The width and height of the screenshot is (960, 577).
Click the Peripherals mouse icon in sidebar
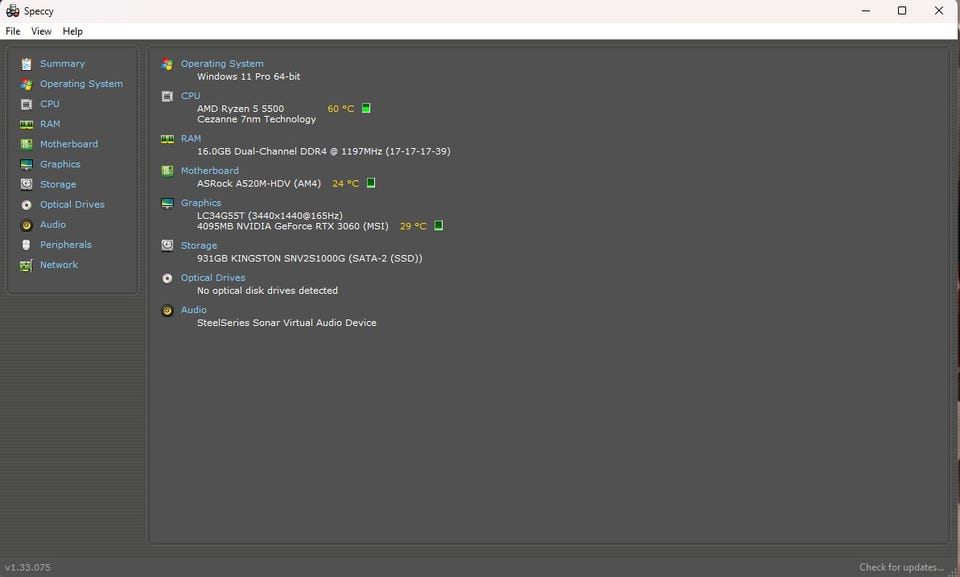(x=26, y=245)
